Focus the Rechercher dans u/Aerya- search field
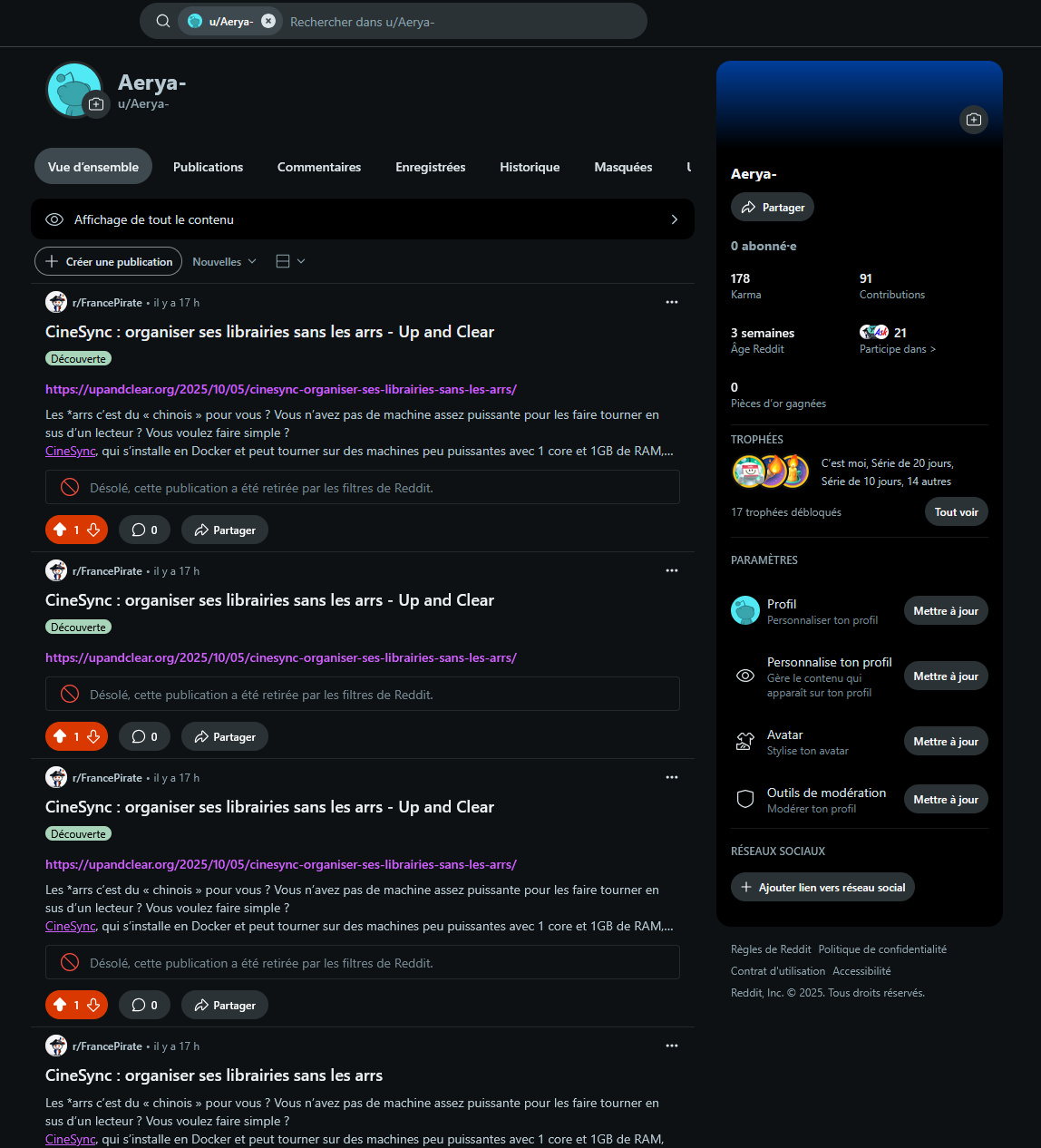The height and width of the screenshot is (1148, 1041). tap(462, 22)
